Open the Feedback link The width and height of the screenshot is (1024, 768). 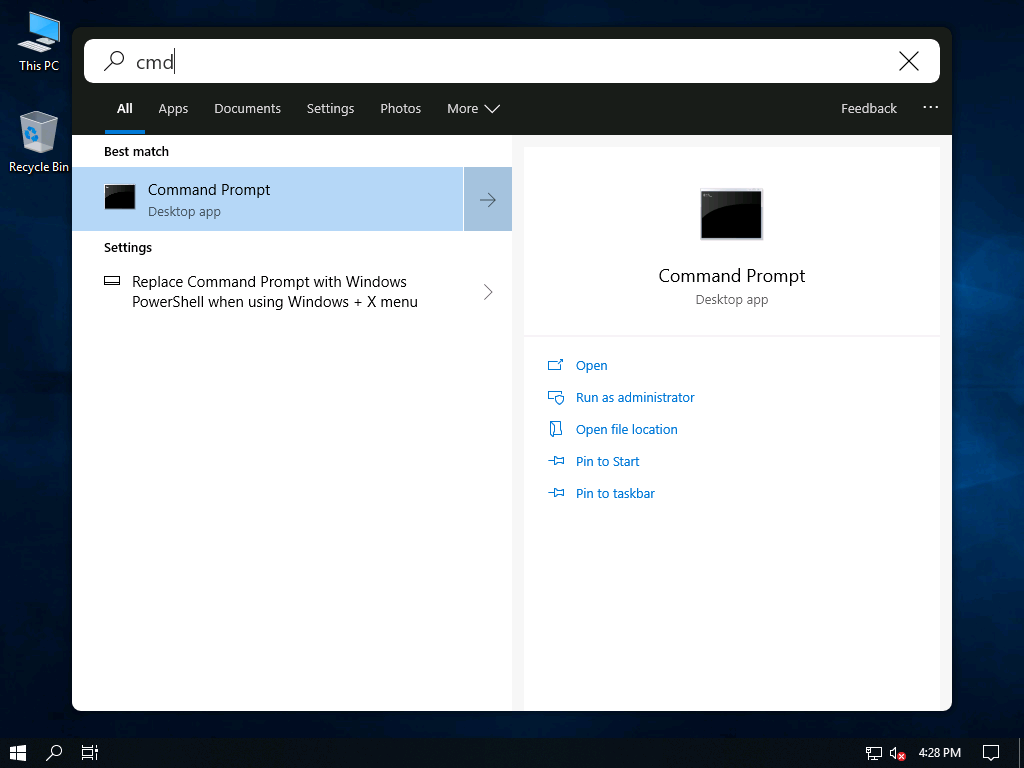(x=869, y=108)
